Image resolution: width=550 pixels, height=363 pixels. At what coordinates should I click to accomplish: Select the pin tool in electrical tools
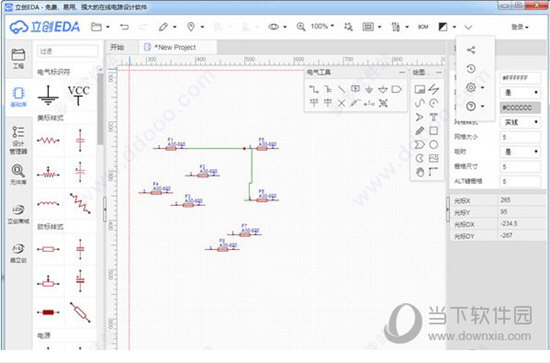[x=369, y=103]
